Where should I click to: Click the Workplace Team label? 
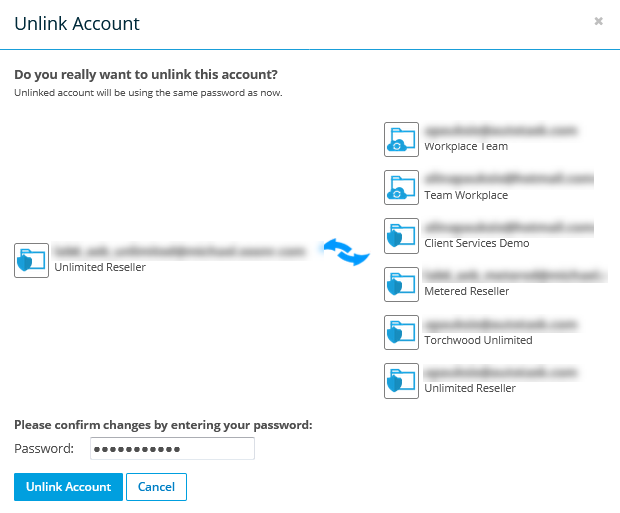coord(466,146)
